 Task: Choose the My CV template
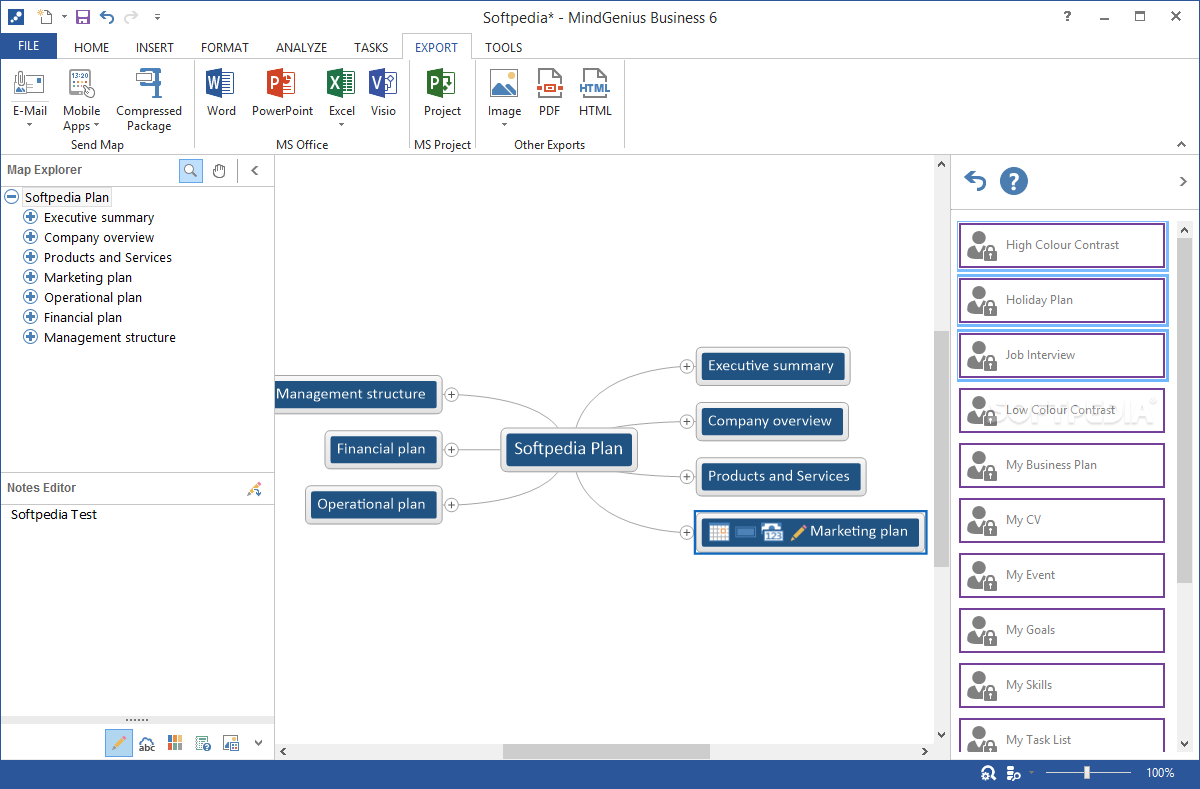click(x=1062, y=520)
